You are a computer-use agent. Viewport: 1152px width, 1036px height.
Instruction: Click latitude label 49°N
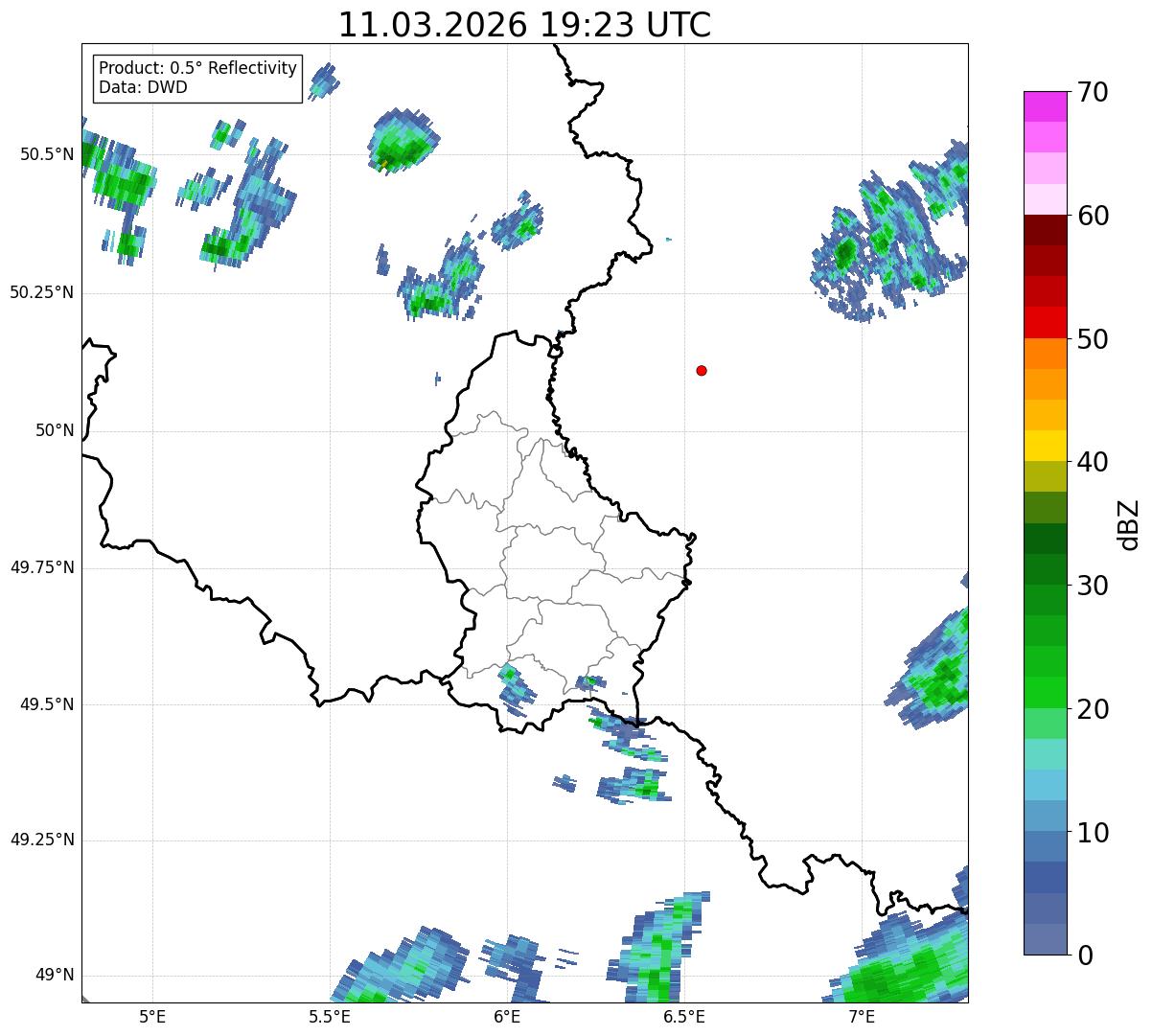pyautogui.click(x=55, y=976)
